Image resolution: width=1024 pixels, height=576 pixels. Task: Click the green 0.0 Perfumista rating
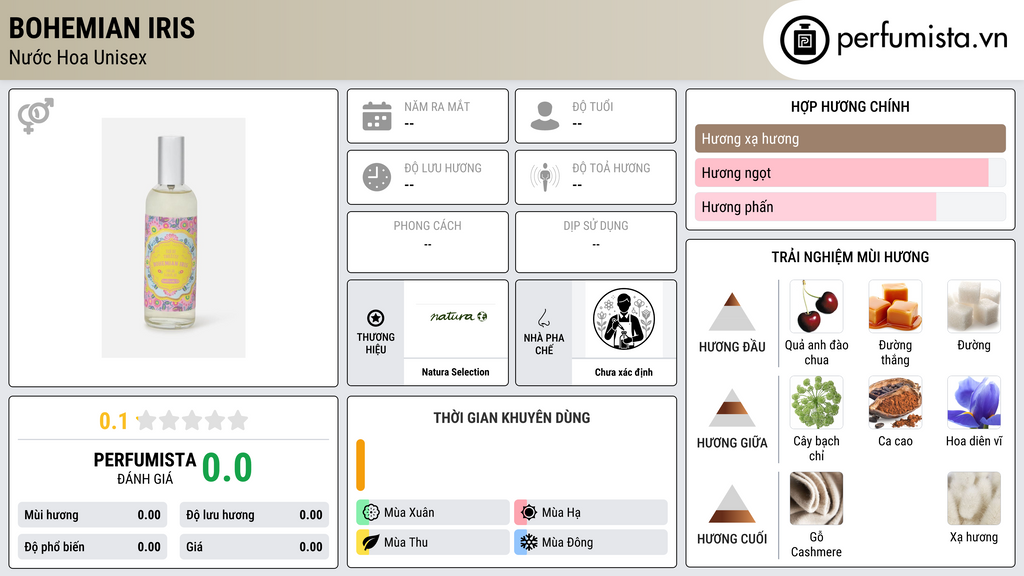(227, 468)
